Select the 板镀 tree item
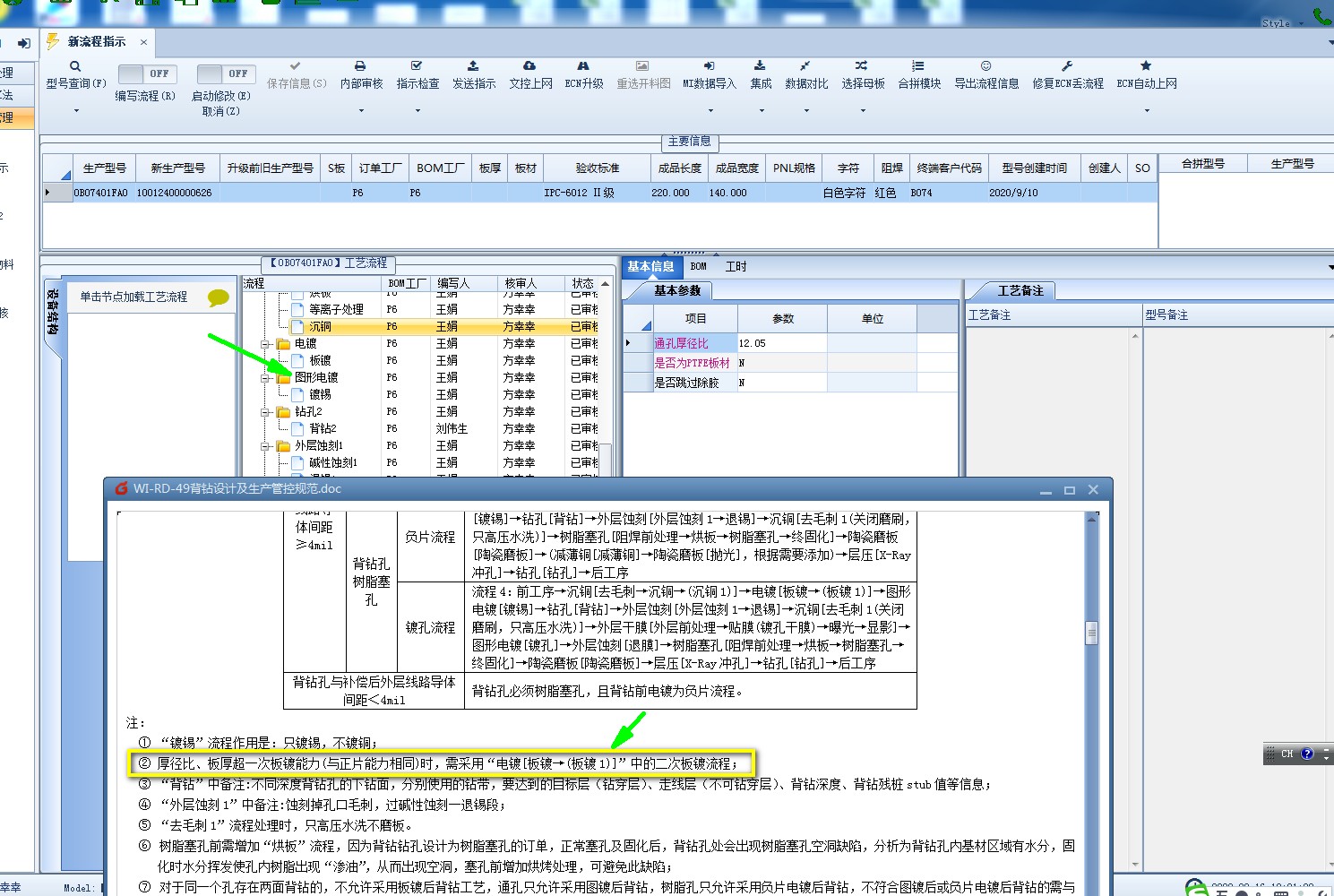This screenshot has width=1334, height=896. (x=320, y=360)
